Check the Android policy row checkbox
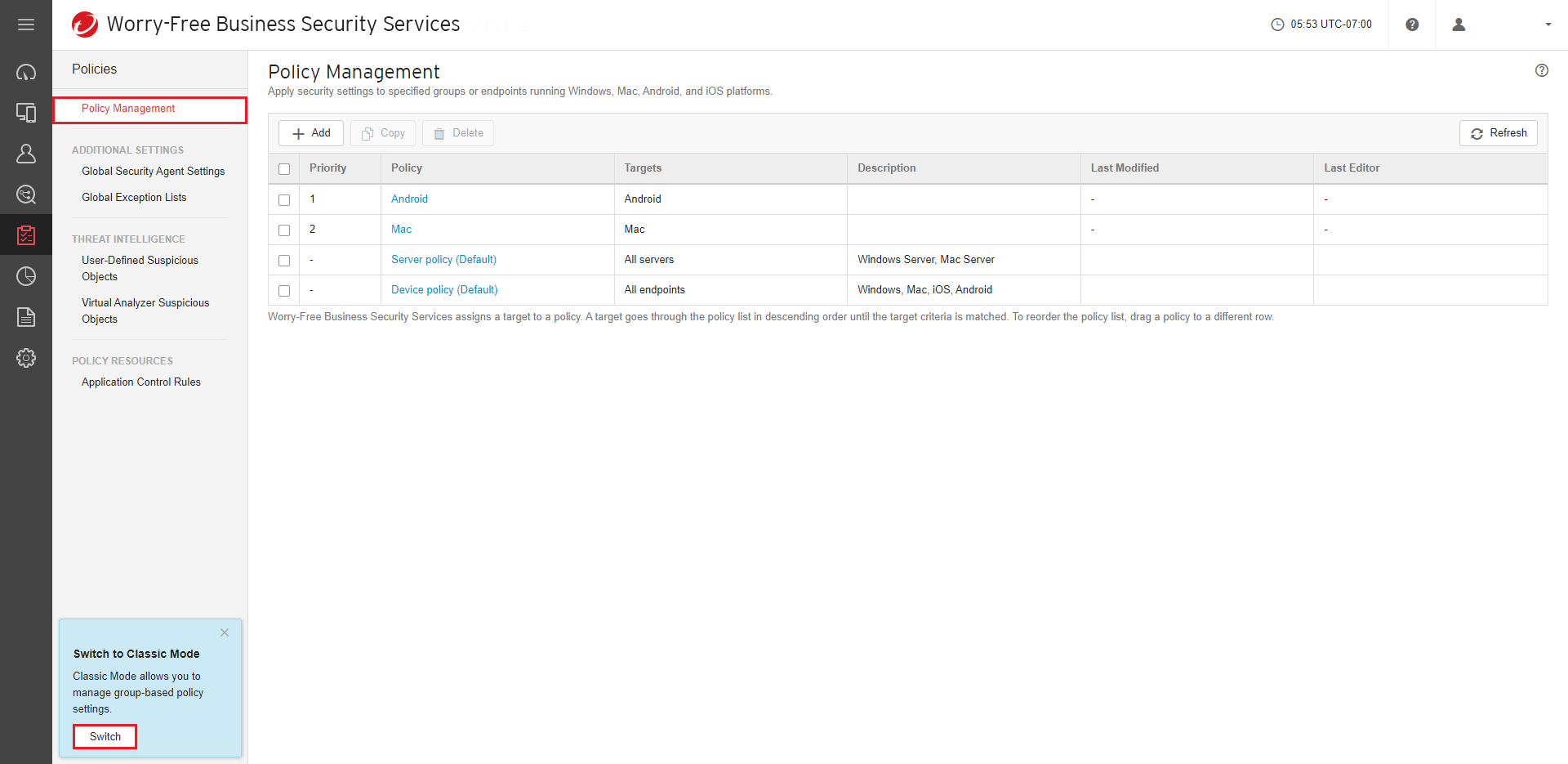Viewport: 1568px width, 764px height. [x=284, y=200]
